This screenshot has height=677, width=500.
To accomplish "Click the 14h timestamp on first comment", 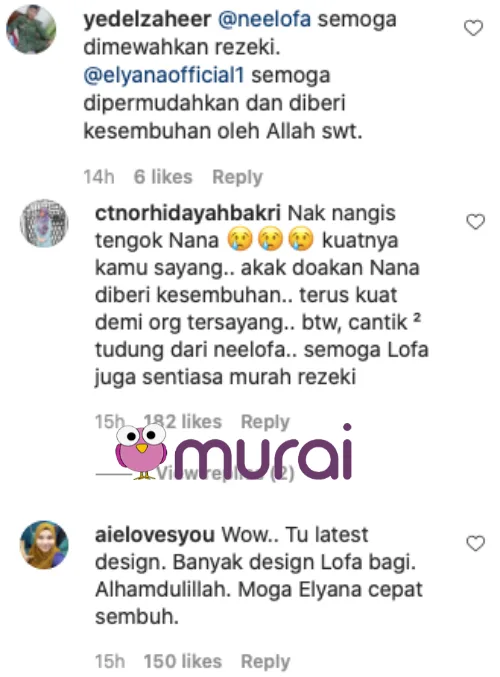I will point(99,177).
